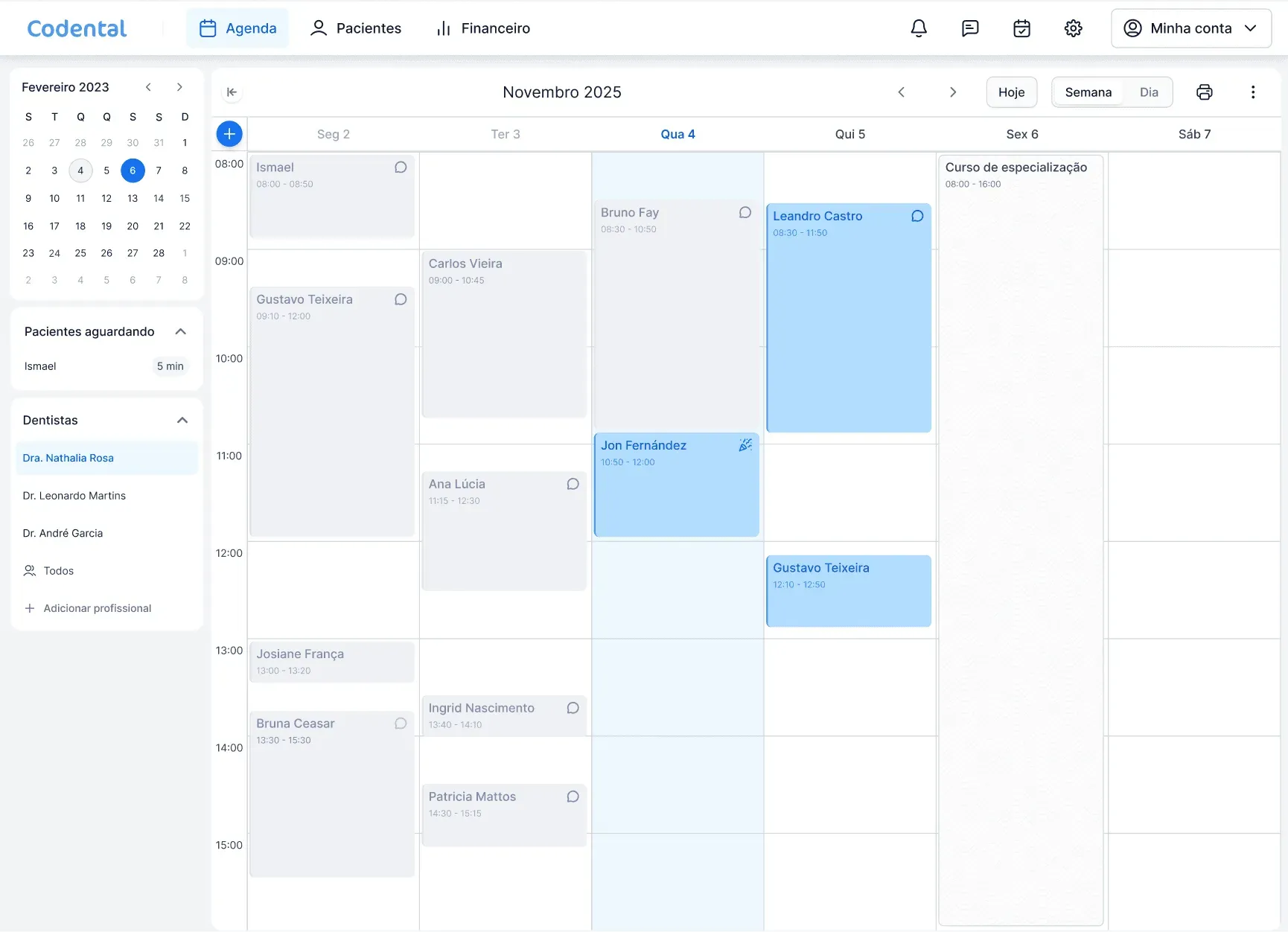The height and width of the screenshot is (932, 1288).
Task: Click chat icon on Ingrid Nascimento appointment
Action: [x=573, y=708]
